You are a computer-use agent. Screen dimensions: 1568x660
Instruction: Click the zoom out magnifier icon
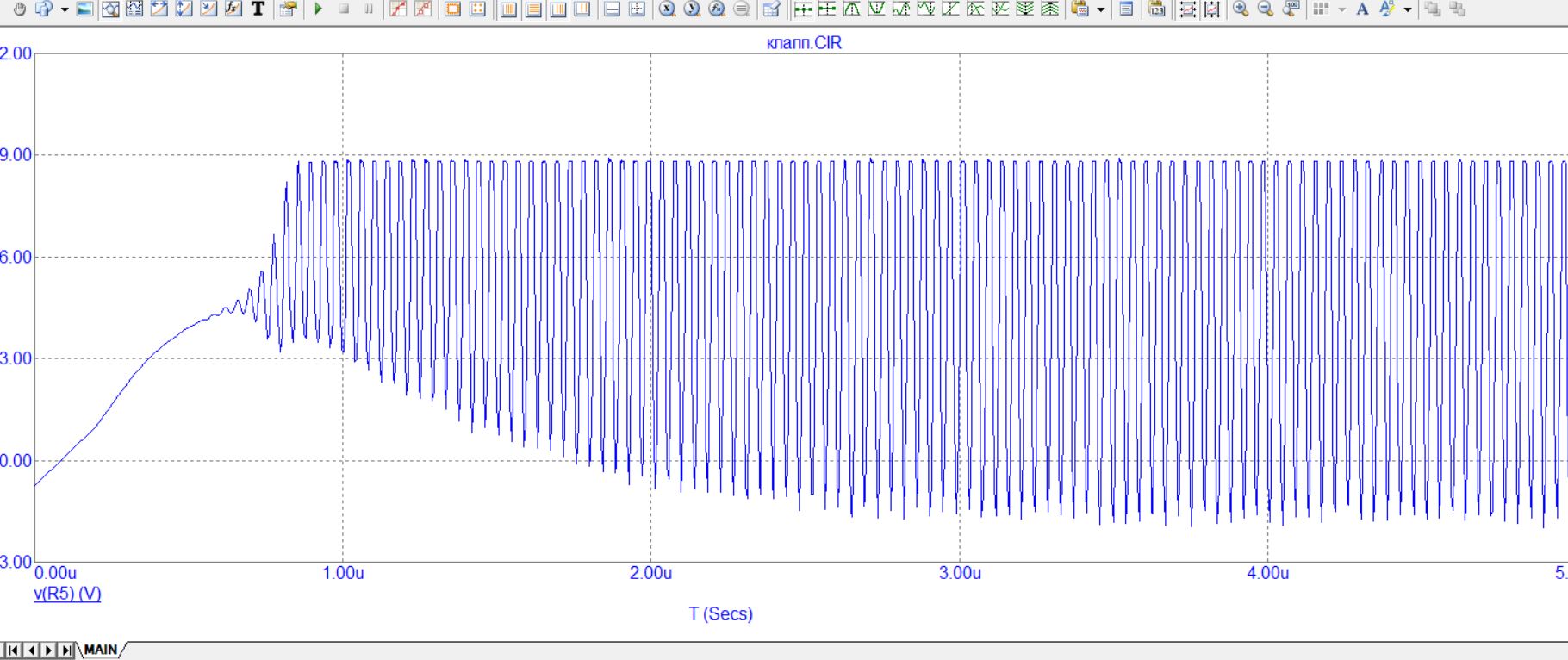[1266, 9]
